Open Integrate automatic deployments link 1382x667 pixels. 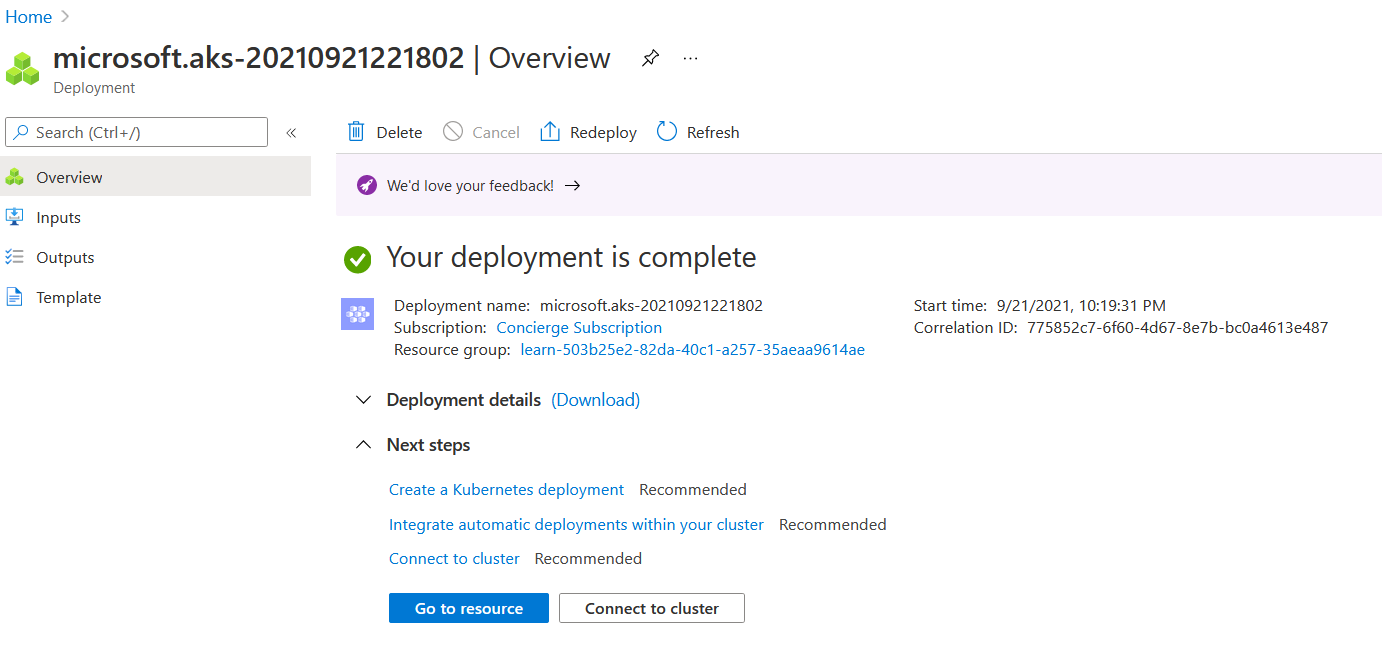(576, 525)
